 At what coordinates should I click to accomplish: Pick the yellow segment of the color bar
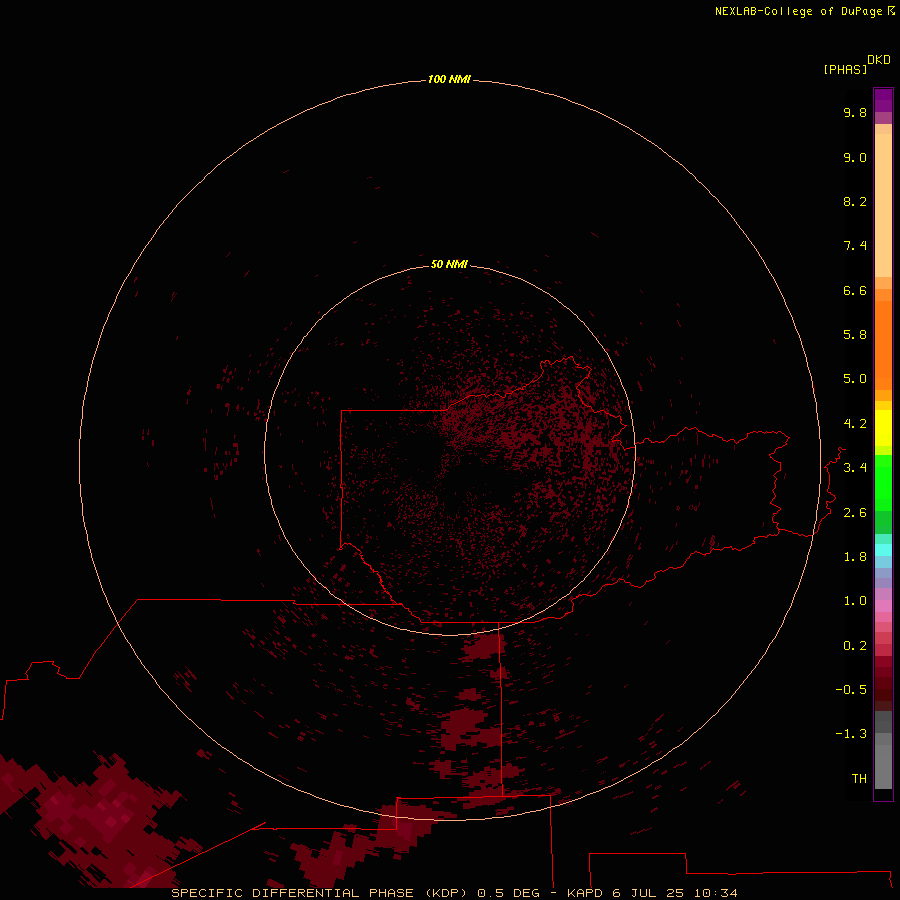click(883, 428)
